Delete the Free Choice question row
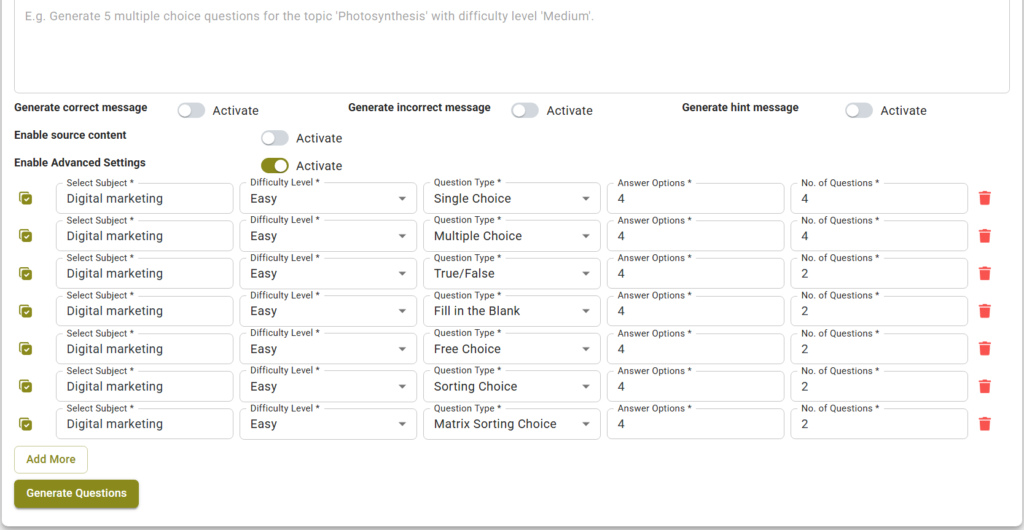1024x530 pixels. point(985,349)
